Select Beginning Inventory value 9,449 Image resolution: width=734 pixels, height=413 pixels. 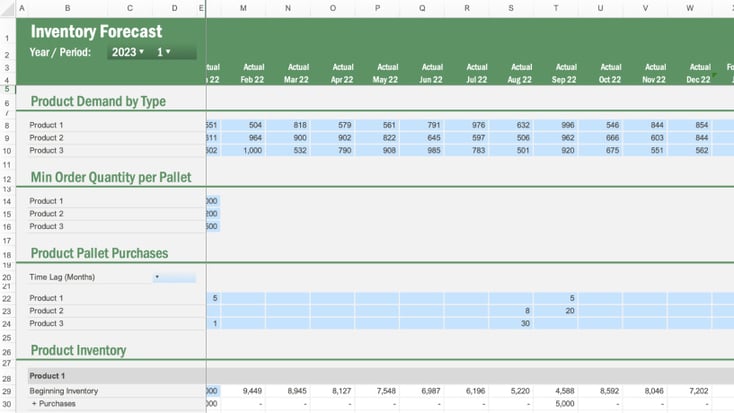(x=243, y=391)
